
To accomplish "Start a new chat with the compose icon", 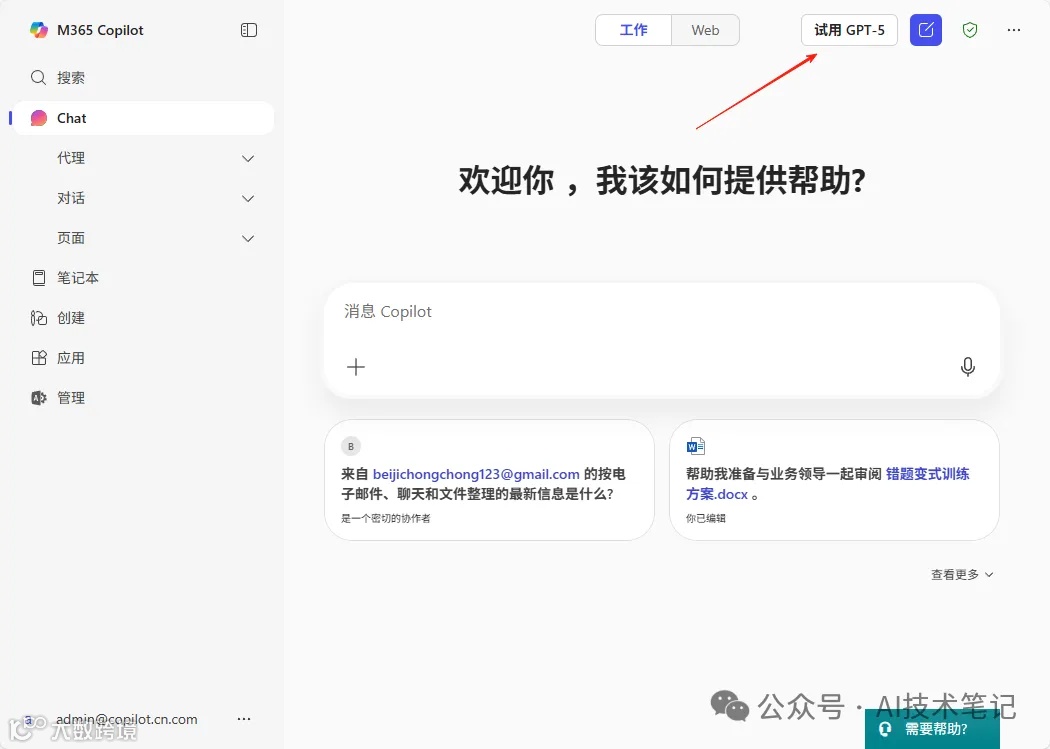I will pyautogui.click(x=925, y=30).
